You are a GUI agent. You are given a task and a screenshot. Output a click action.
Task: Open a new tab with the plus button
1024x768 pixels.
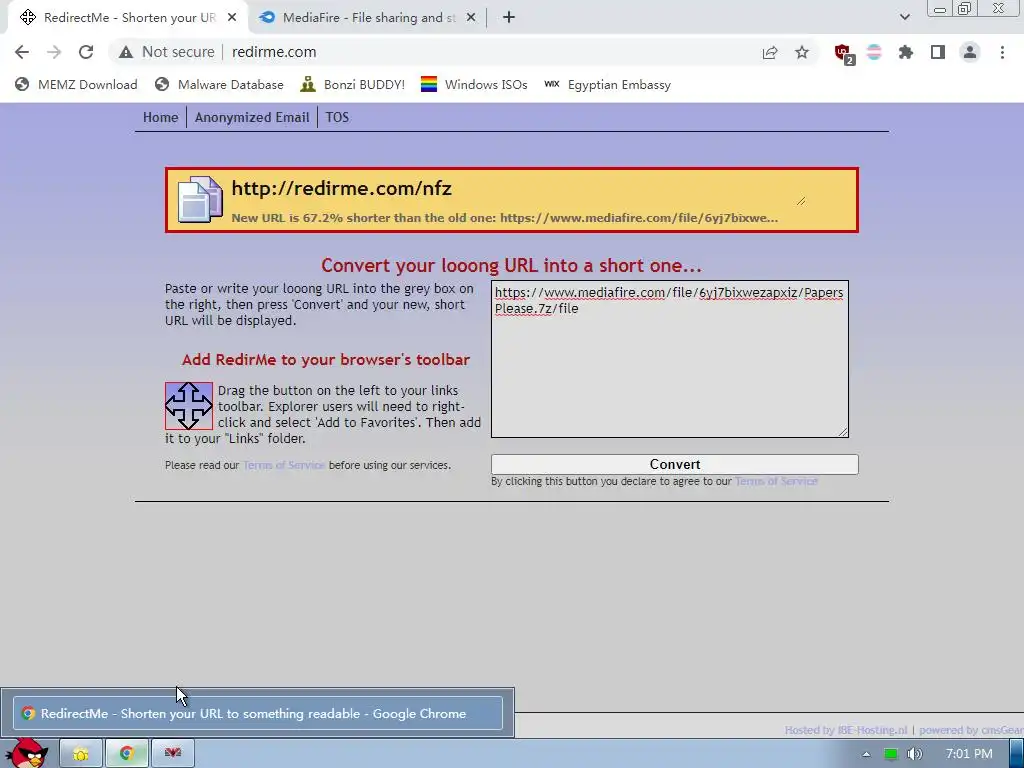pyautogui.click(x=509, y=18)
